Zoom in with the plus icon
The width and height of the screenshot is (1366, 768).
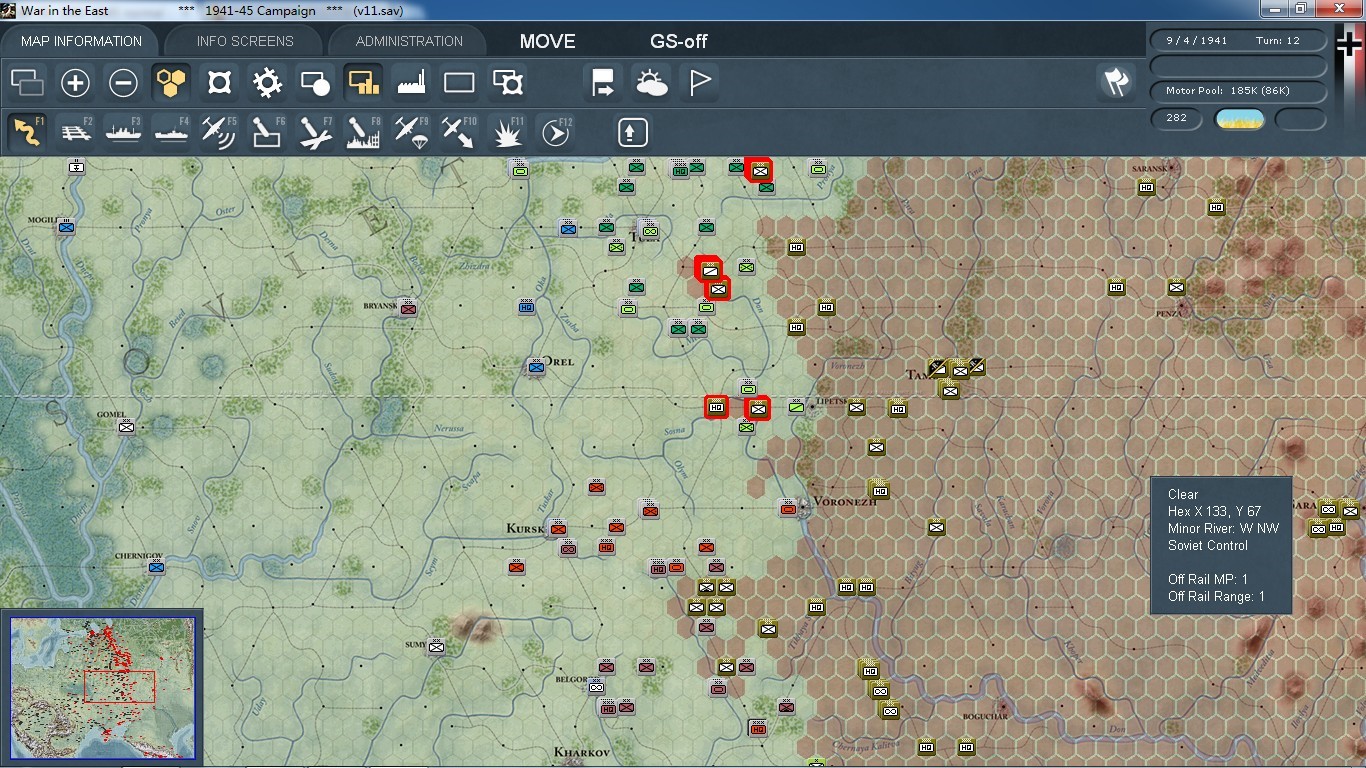coord(75,83)
